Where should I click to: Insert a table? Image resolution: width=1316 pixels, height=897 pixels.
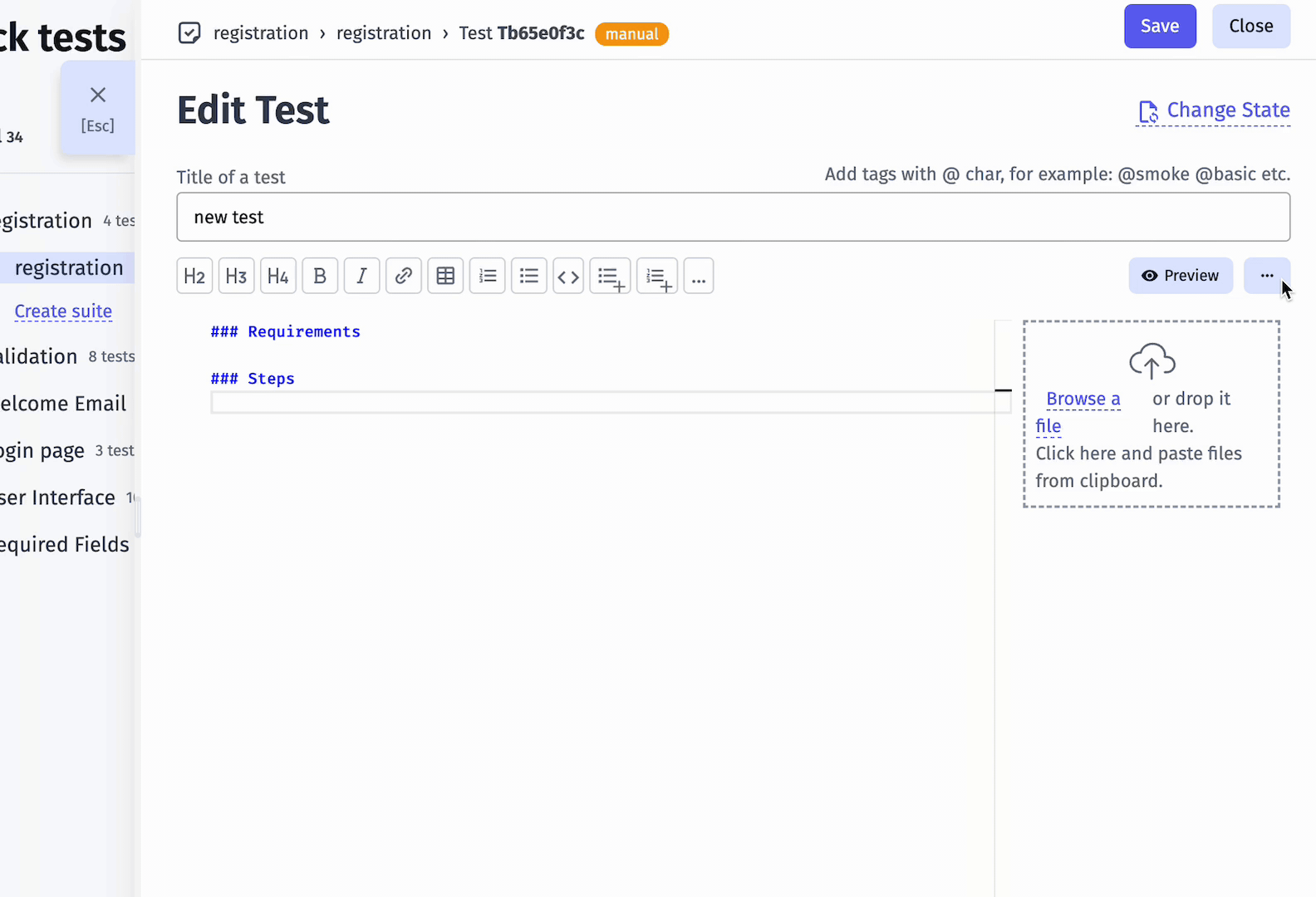pyautogui.click(x=445, y=276)
